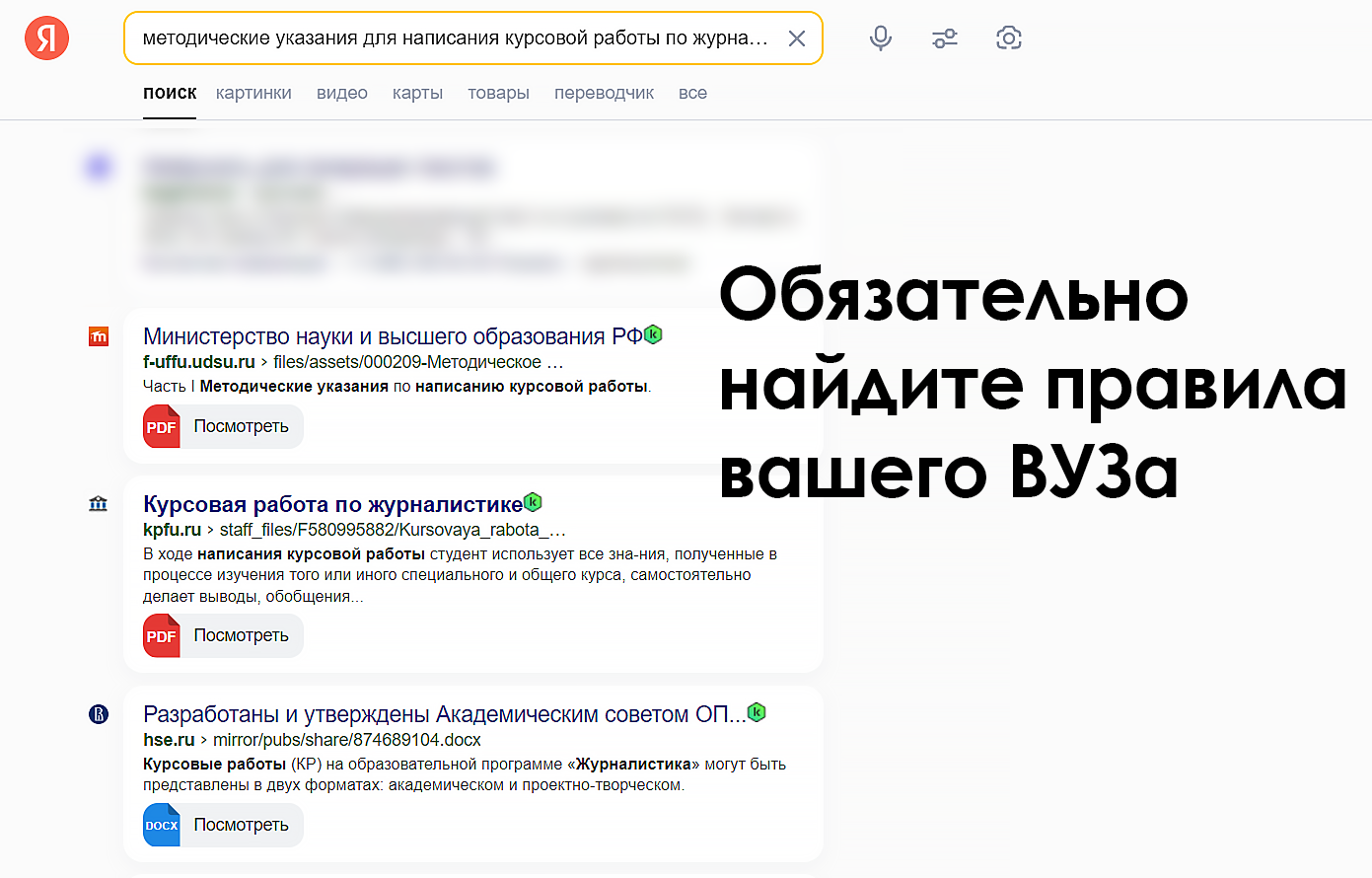Click mirror/pubs/share/874689104.docx path text
The width and height of the screenshot is (1372, 878).
[x=347, y=740]
